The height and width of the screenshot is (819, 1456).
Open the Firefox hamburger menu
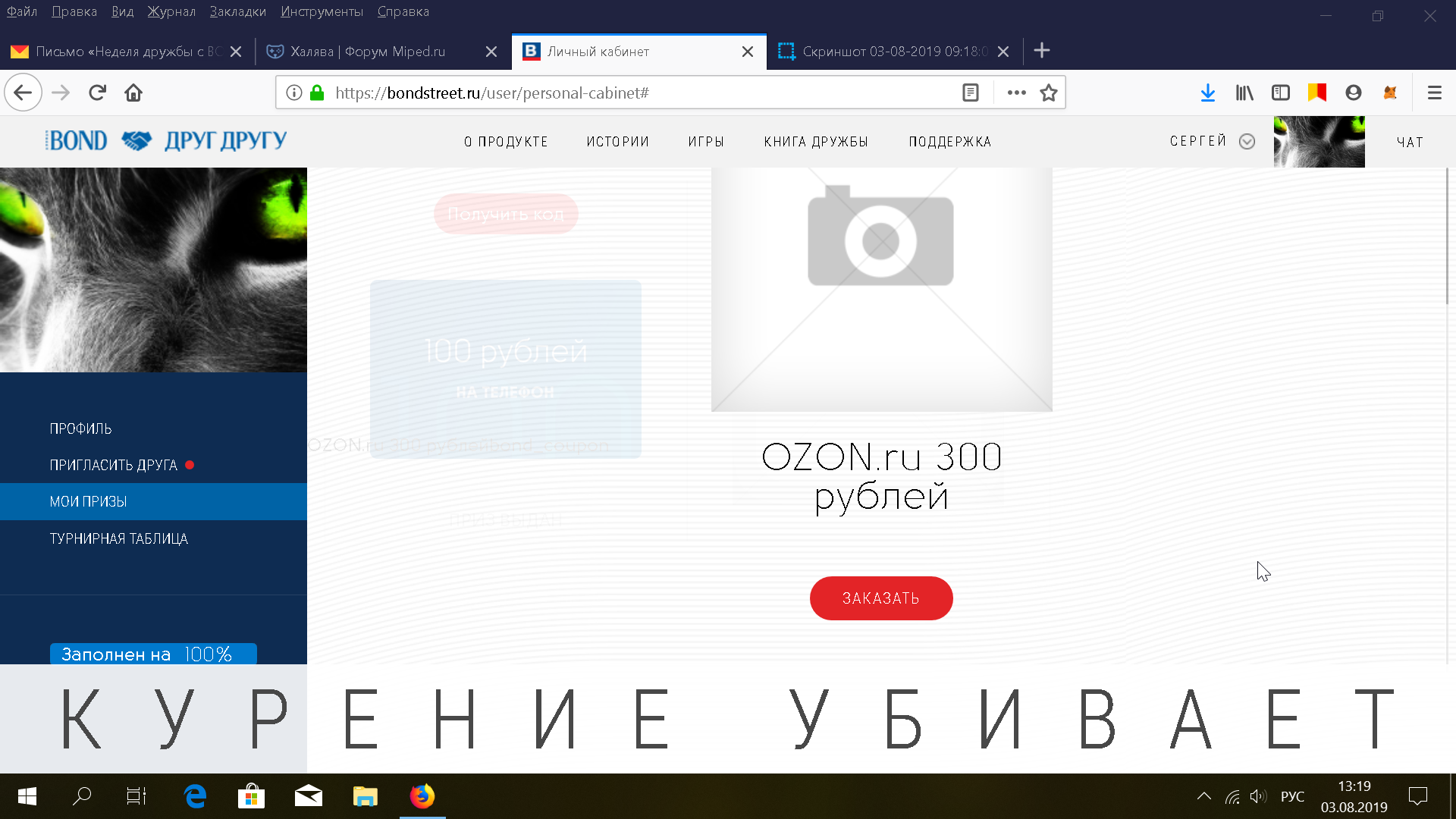[x=1434, y=93]
